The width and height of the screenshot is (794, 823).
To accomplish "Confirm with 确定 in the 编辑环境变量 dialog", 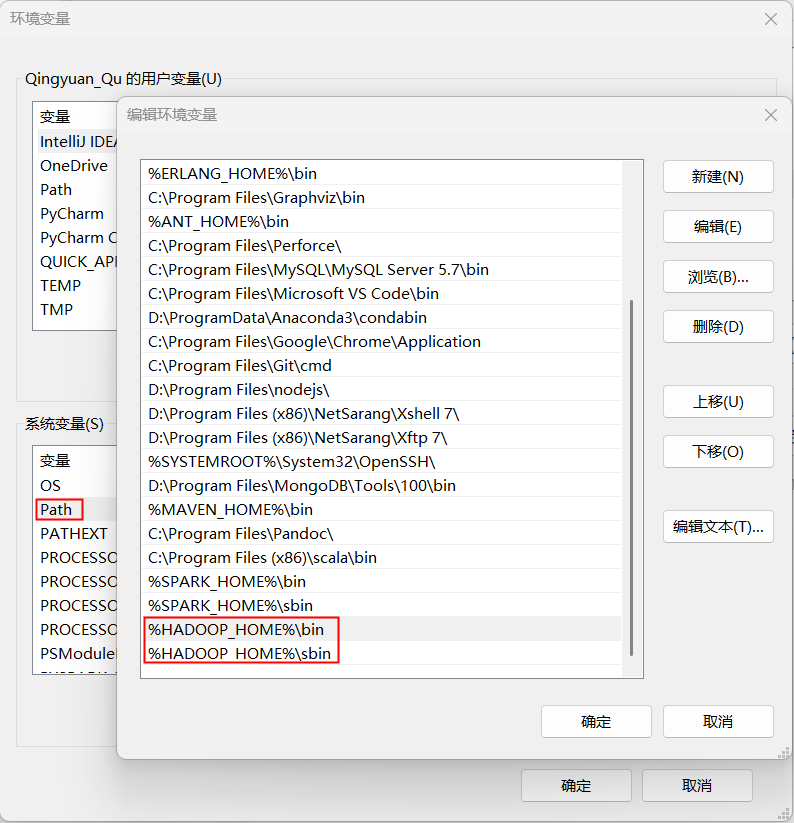I will (x=596, y=722).
